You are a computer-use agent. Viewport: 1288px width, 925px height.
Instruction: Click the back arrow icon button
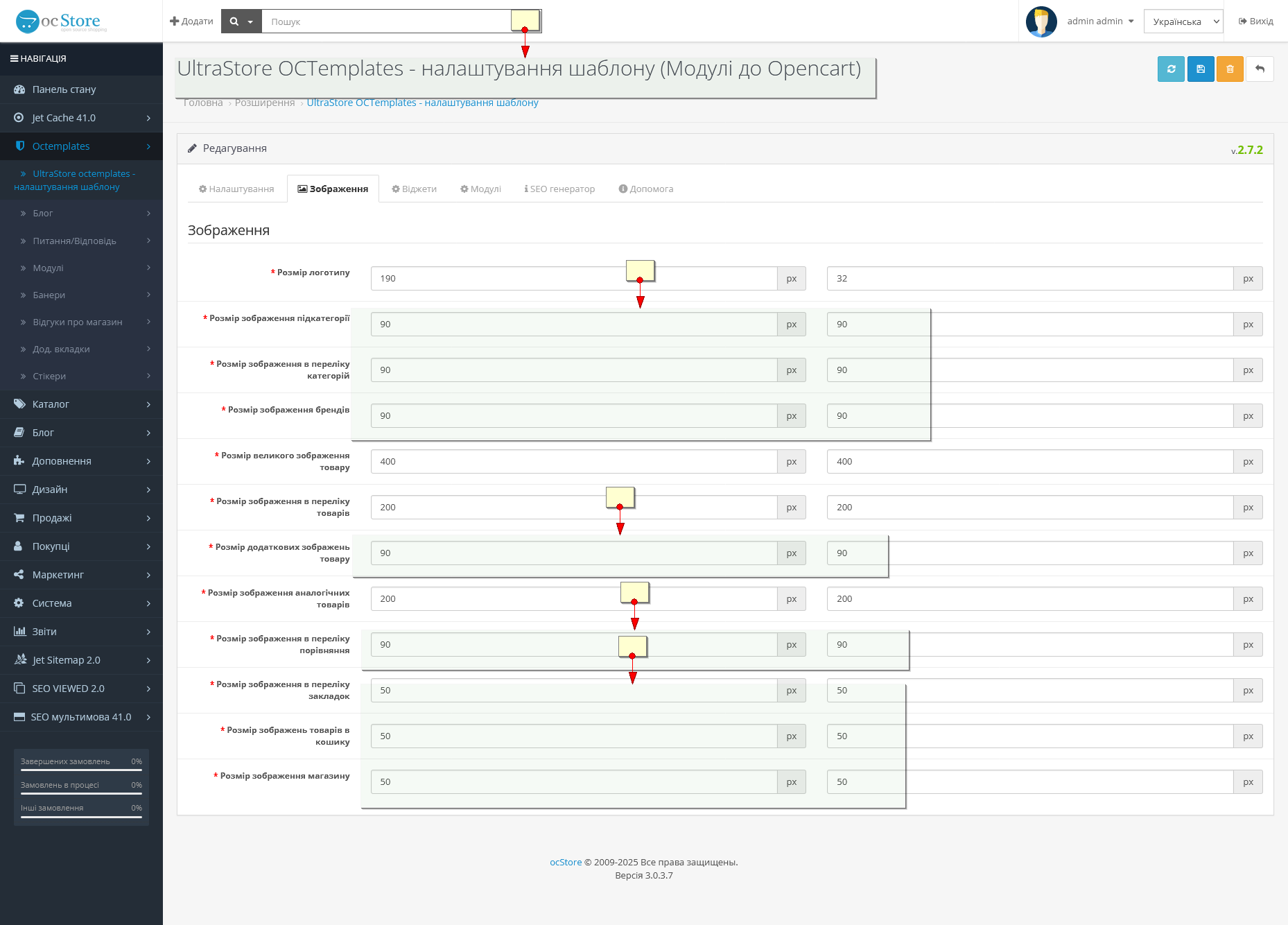click(1260, 69)
